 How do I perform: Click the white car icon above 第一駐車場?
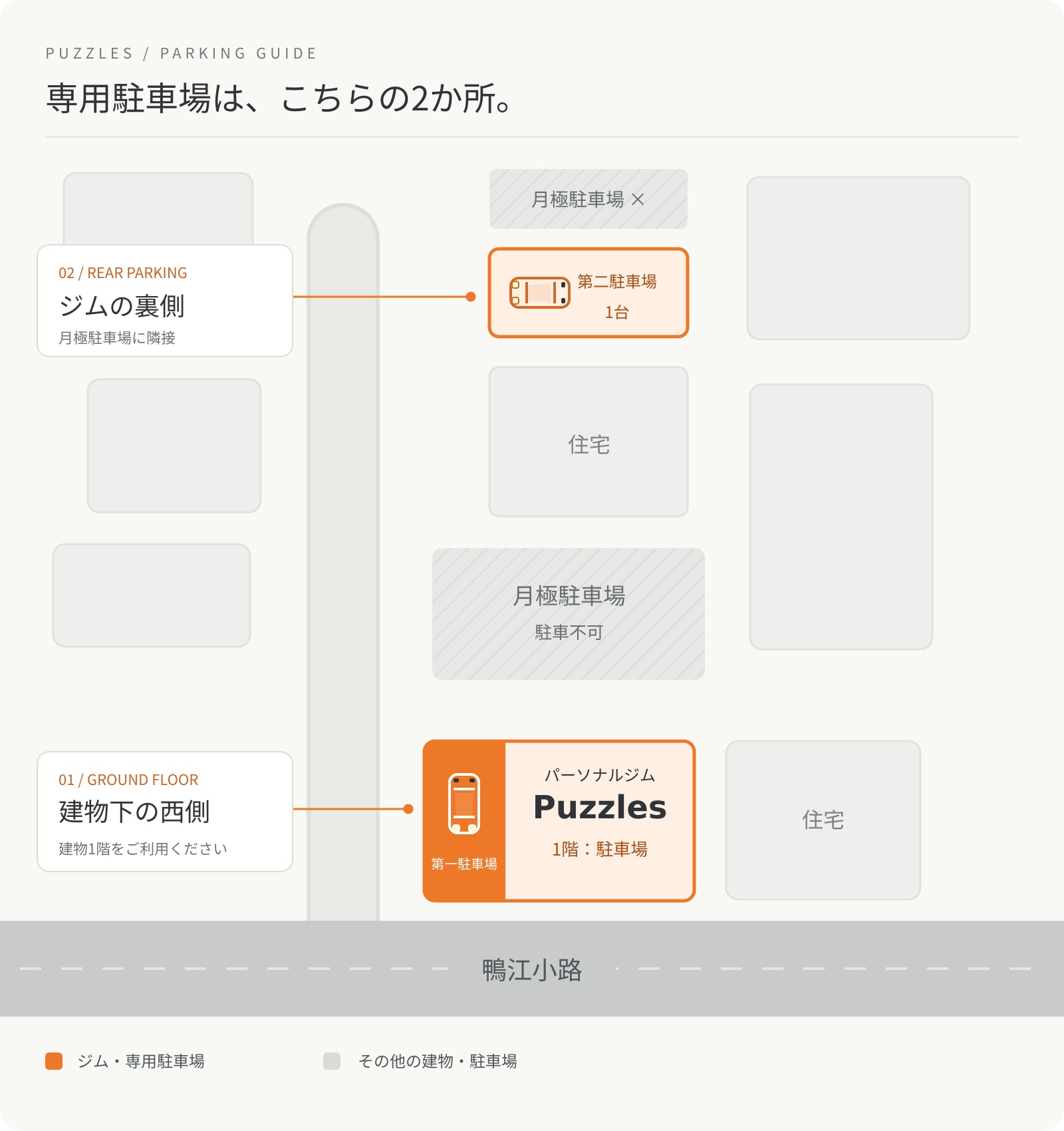click(464, 804)
